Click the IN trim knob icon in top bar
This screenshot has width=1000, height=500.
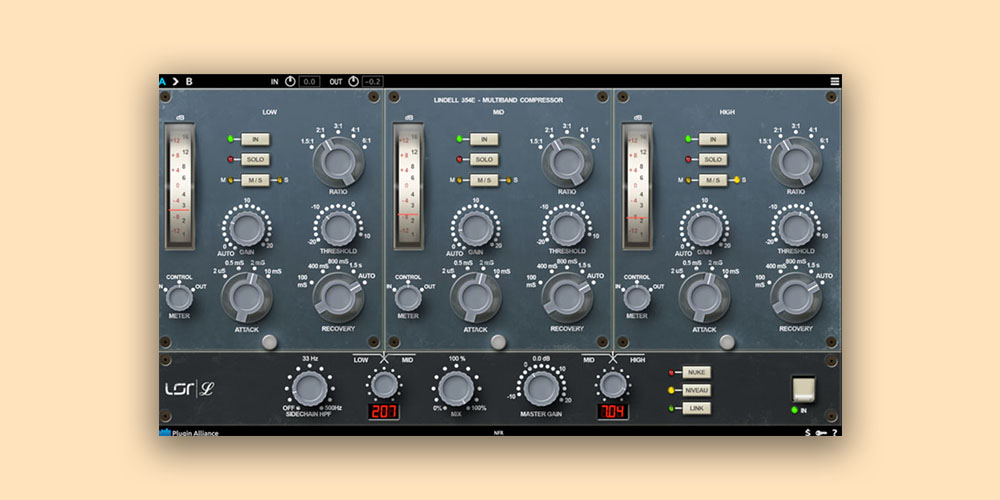(290, 82)
